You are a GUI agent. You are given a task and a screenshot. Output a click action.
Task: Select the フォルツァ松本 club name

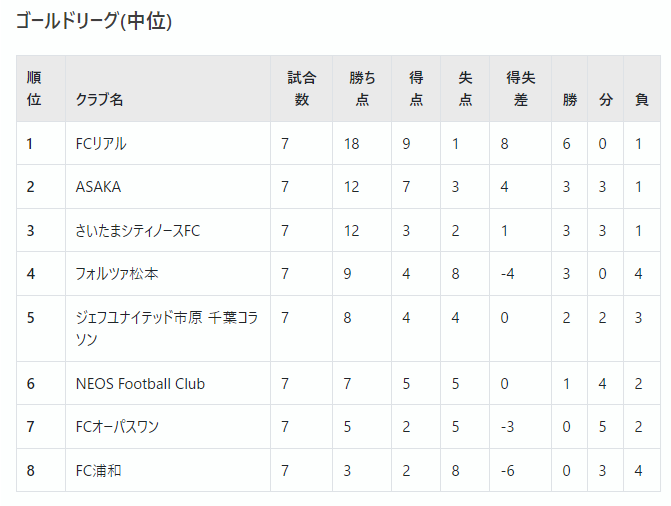[x=117, y=274]
